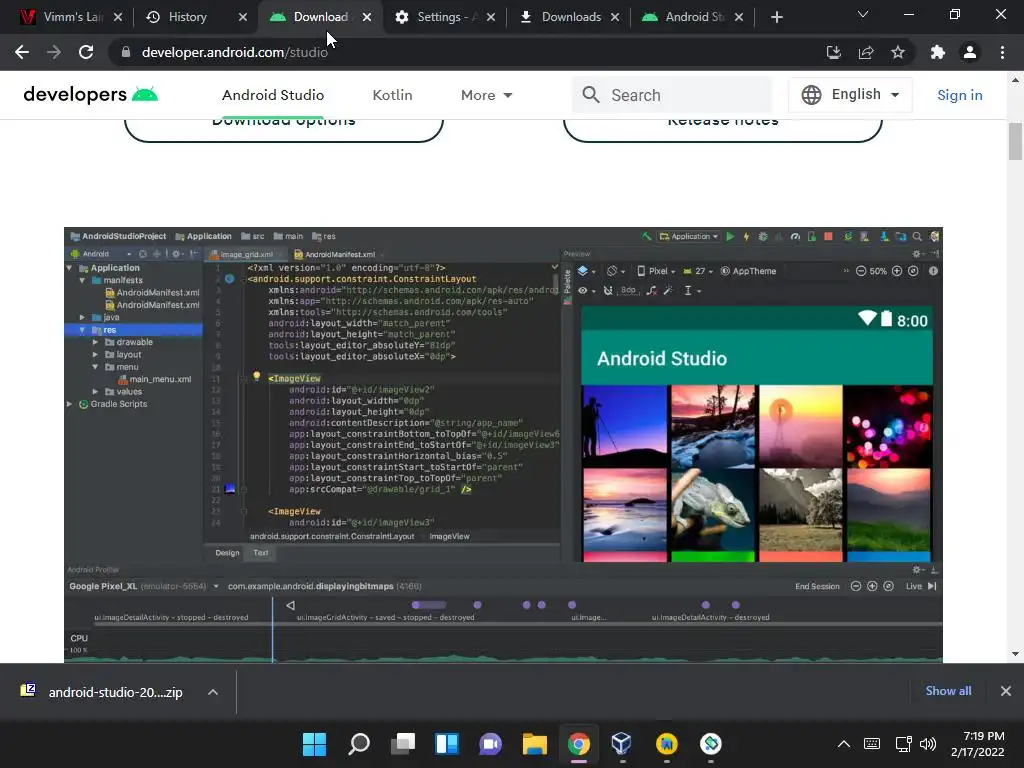The height and width of the screenshot is (768, 1024).
Task: Open the volume speaker tray icon
Action: 927,744
